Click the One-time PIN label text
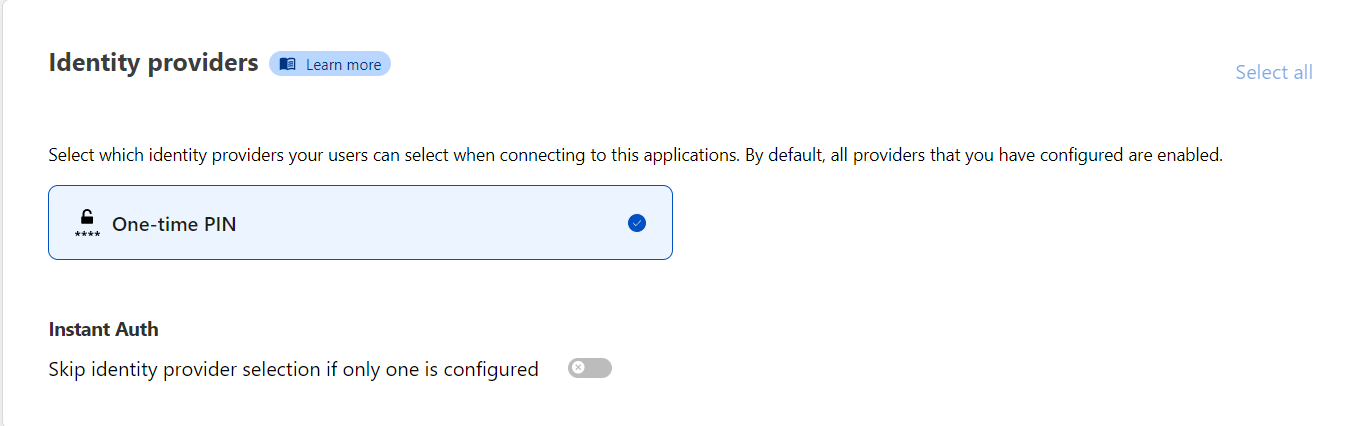Image resolution: width=1357 pixels, height=426 pixels. (x=174, y=224)
